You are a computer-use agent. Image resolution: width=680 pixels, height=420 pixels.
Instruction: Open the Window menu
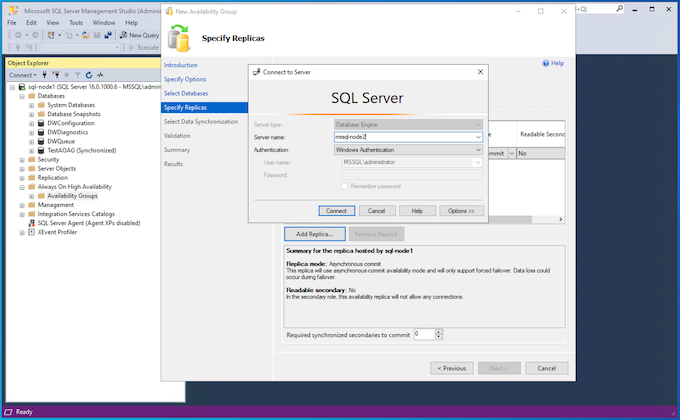(104, 23)
